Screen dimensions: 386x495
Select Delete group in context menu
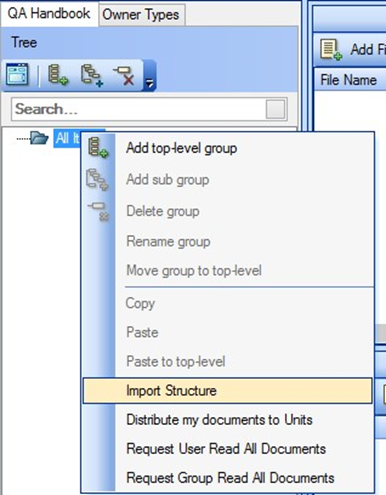(227, 211)
